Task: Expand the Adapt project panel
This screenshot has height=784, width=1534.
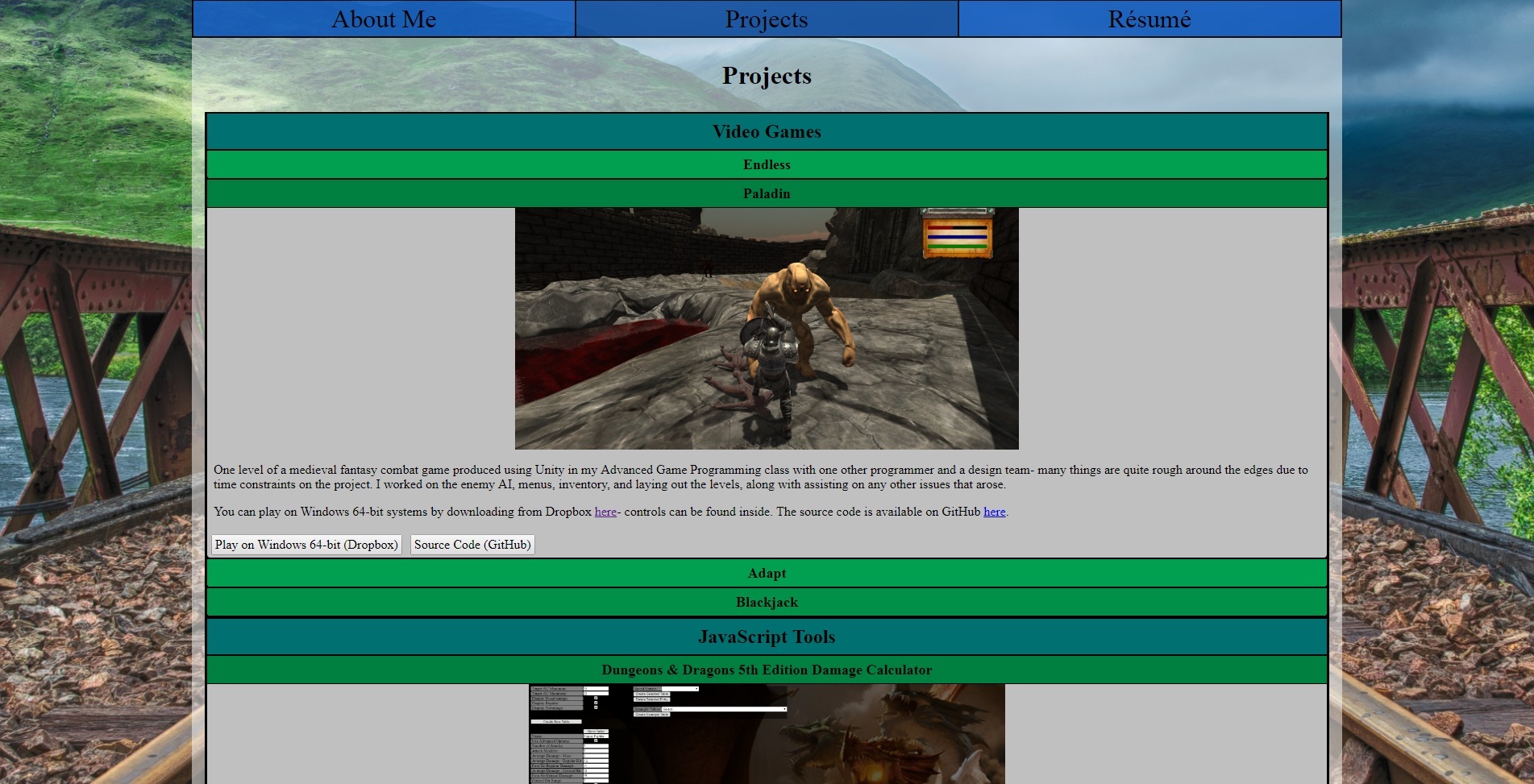Action: 767,573
